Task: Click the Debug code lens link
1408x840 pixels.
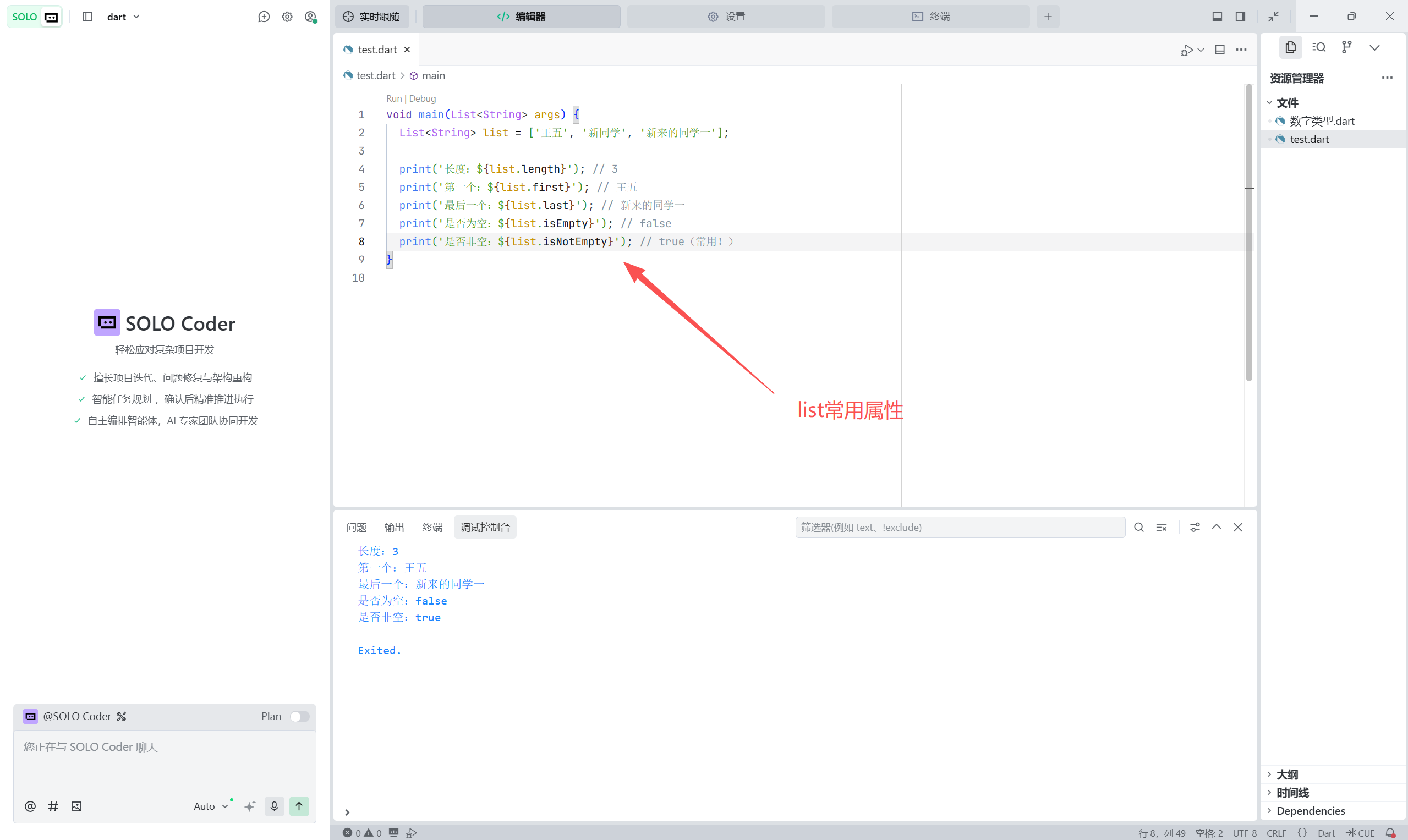Action: 423,98
